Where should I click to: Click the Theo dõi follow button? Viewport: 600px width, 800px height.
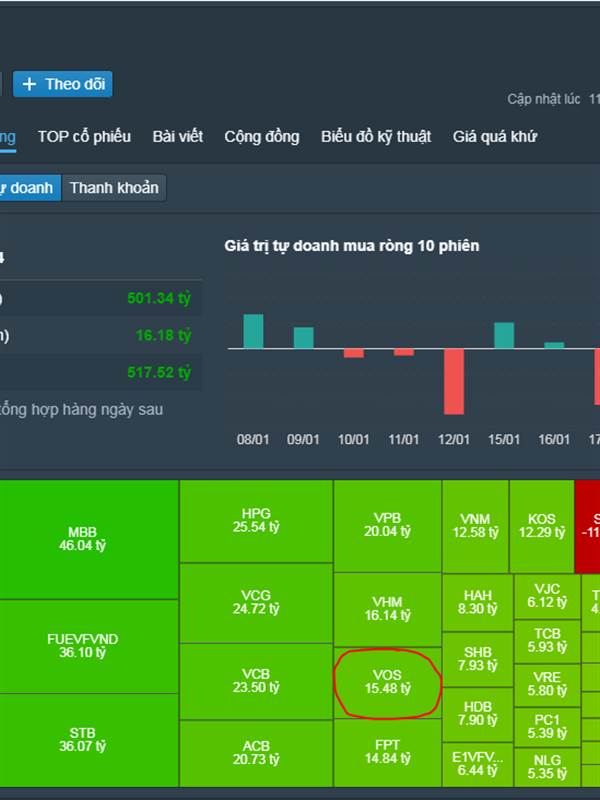62,84
